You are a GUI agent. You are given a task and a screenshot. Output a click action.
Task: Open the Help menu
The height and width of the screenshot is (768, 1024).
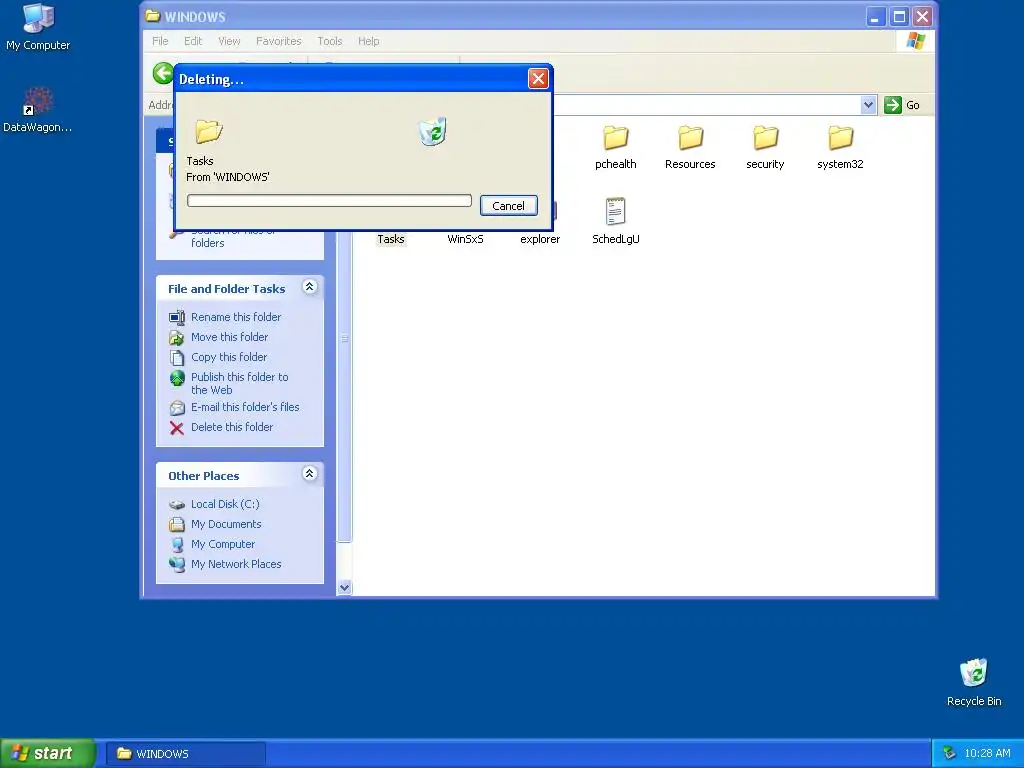coord(368,41)
